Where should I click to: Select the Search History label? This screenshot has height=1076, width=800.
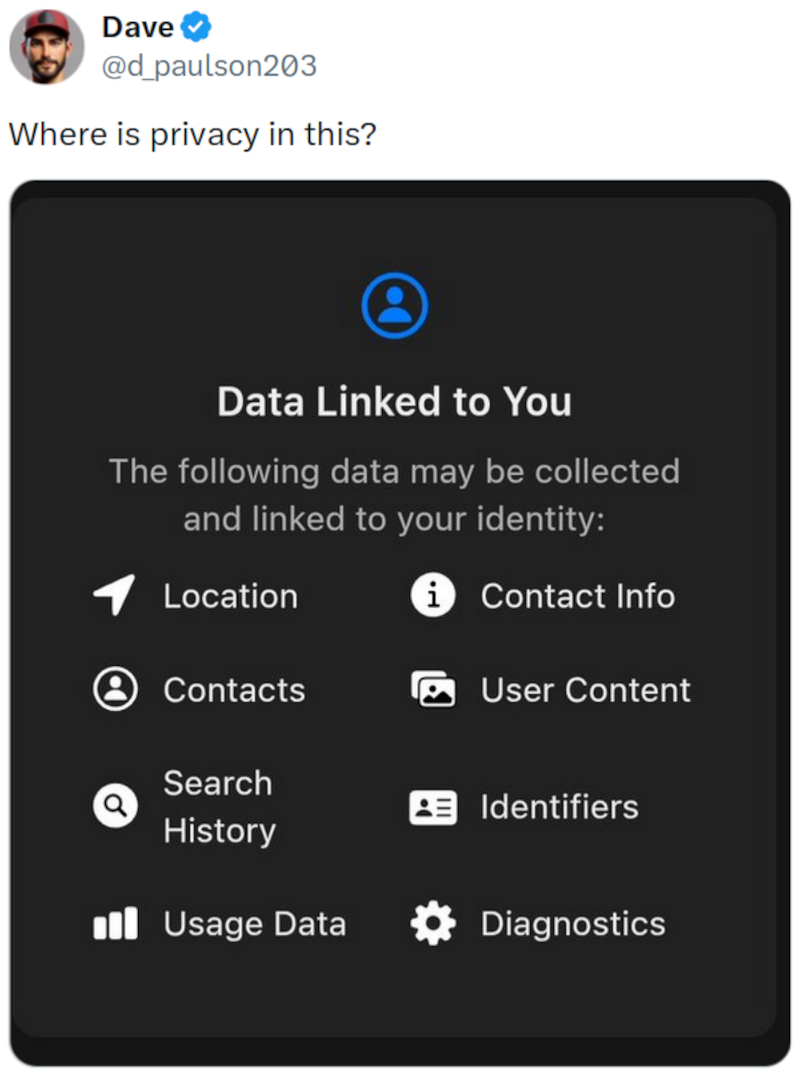pyautogui.click(x=219, y=806)
